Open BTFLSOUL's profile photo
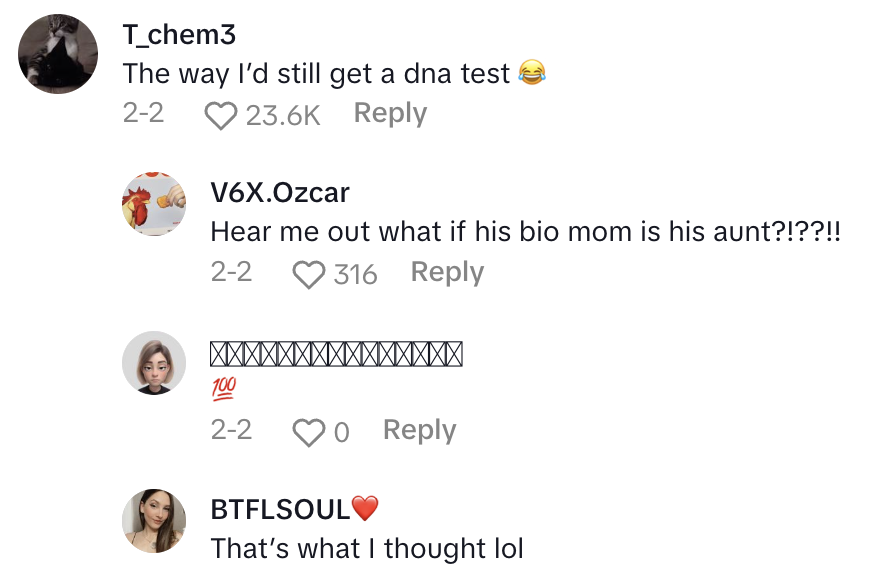Image resolution: width=874 pixels, height=566 pixels. coord(154,520)
